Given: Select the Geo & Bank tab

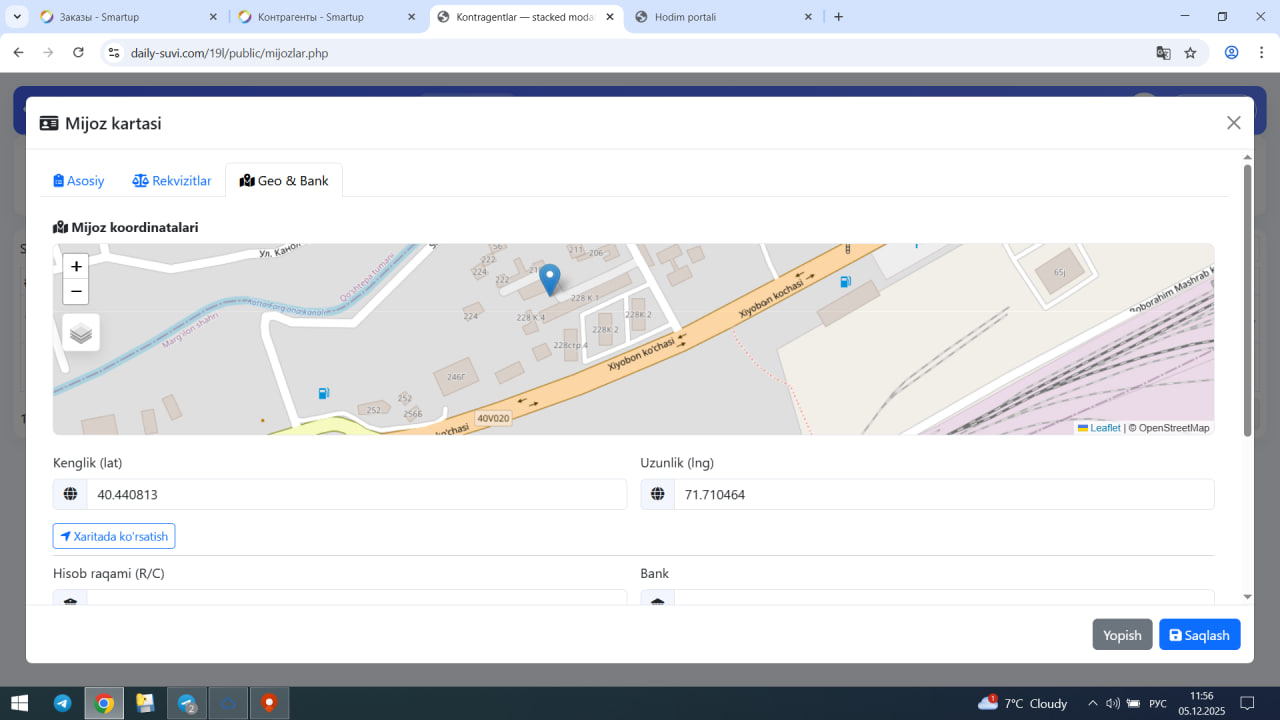Looking at the screenshot, I should coord(284,181).
